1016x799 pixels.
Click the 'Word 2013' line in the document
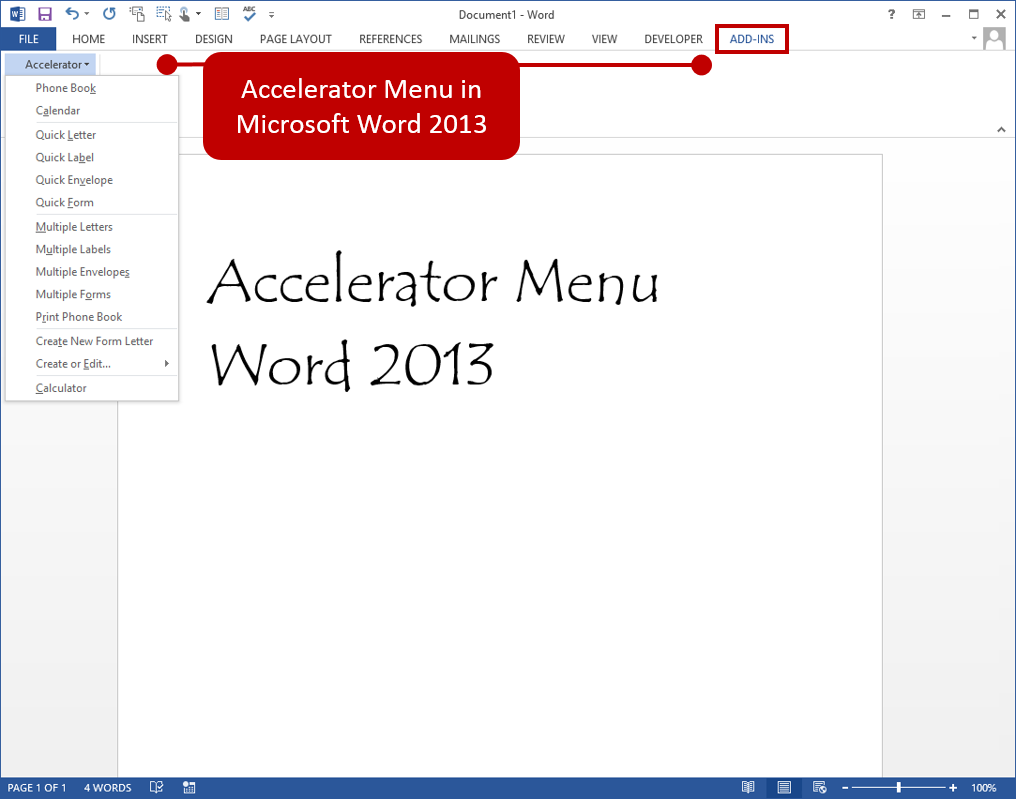tap(351, 365)
